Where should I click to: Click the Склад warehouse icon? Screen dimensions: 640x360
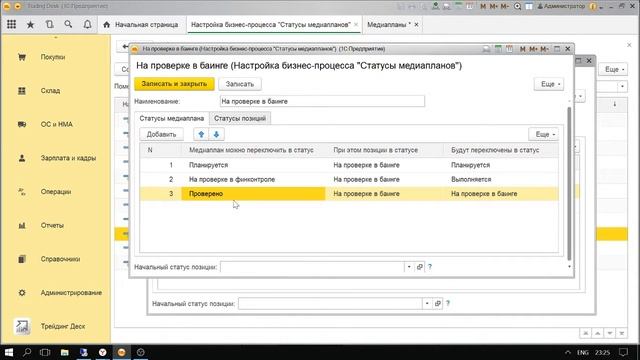22,91
